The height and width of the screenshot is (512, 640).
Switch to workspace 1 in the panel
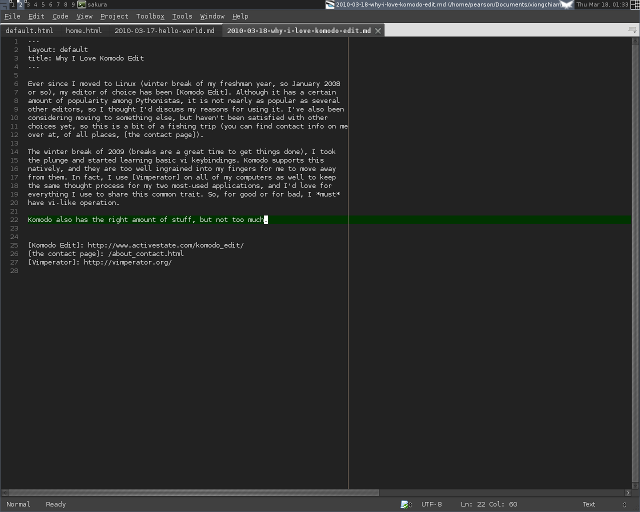(x=12, y=4)
